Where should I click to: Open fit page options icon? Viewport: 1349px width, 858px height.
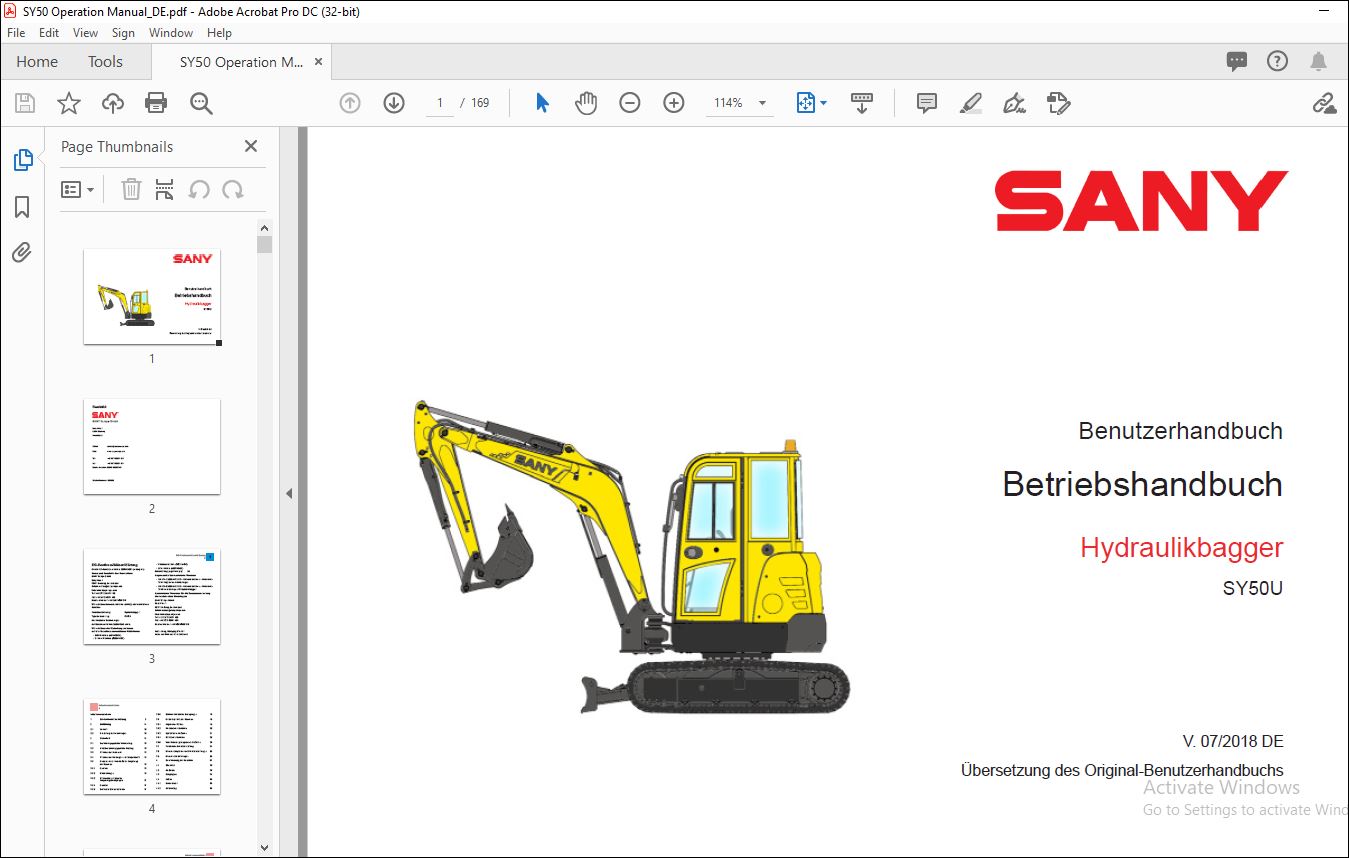pos(811,103)
